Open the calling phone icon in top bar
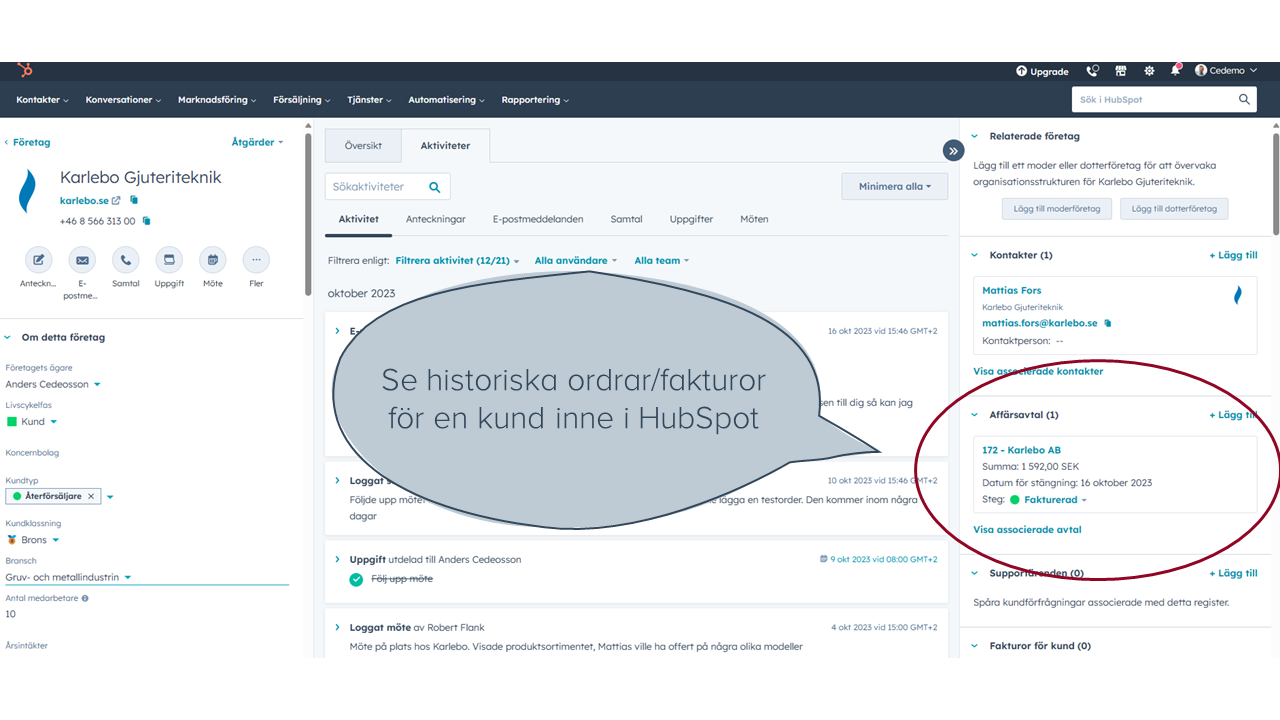Image resolution: width=1280 pixels, height=720 pixels. pos(1092,71)
